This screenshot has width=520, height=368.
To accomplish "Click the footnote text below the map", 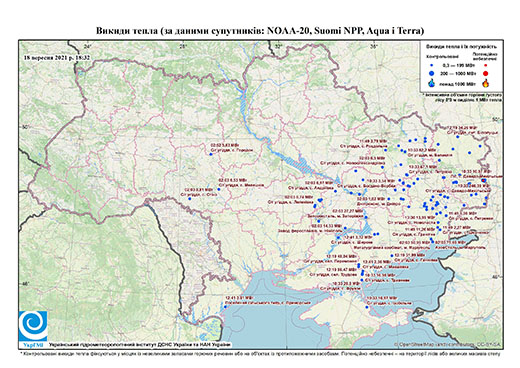I will pos(260,353).
